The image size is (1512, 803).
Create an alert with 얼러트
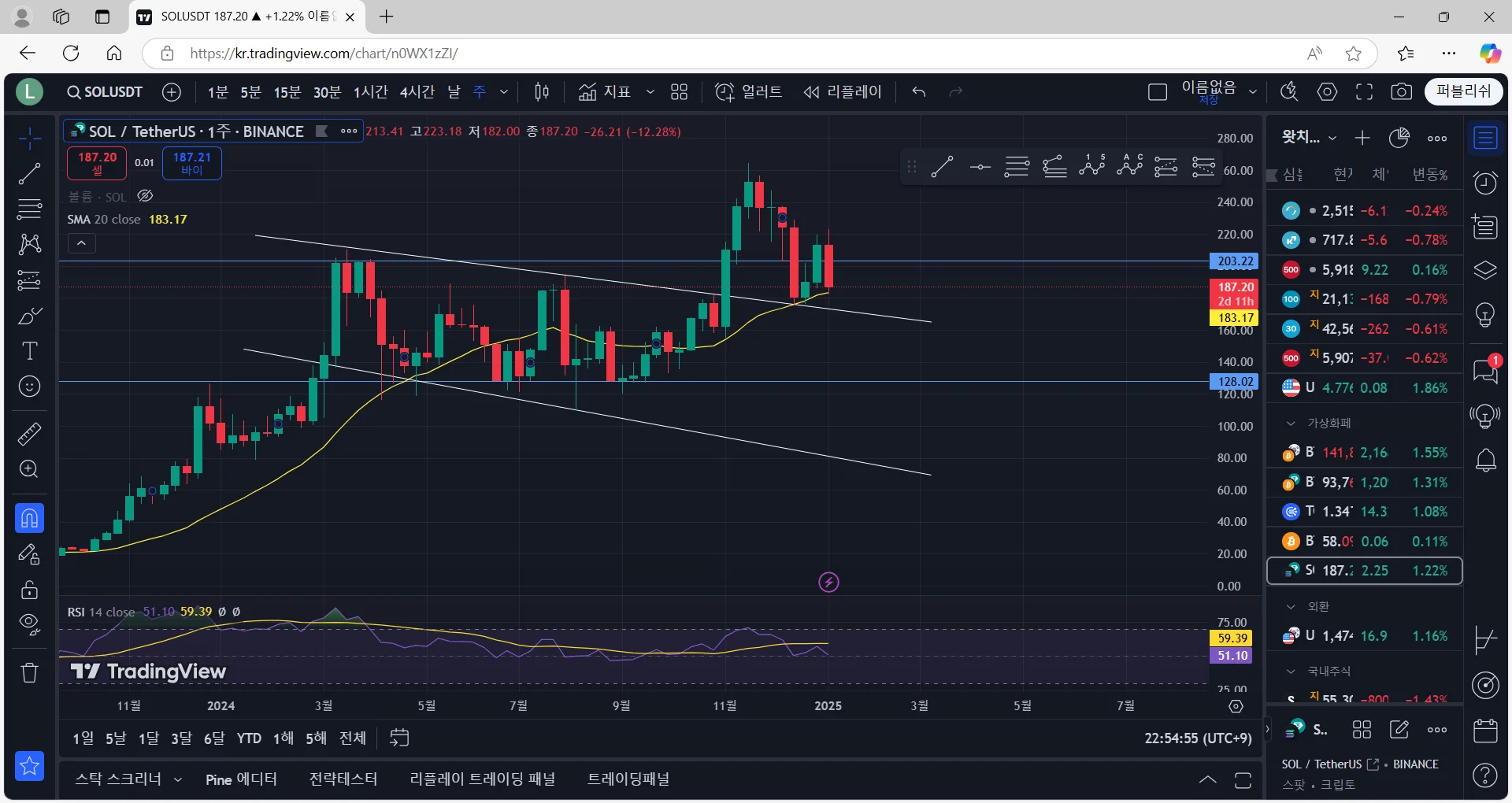tap(748, 92)
